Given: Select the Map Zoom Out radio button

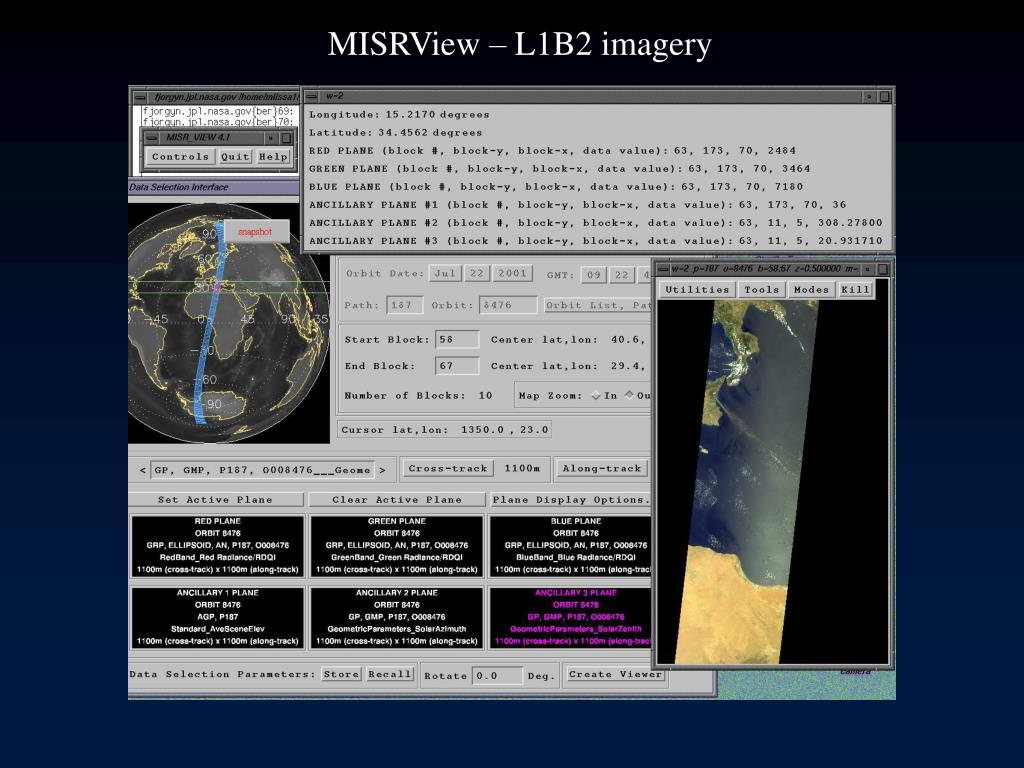Looking at the screenshot, I should [630, 394].
